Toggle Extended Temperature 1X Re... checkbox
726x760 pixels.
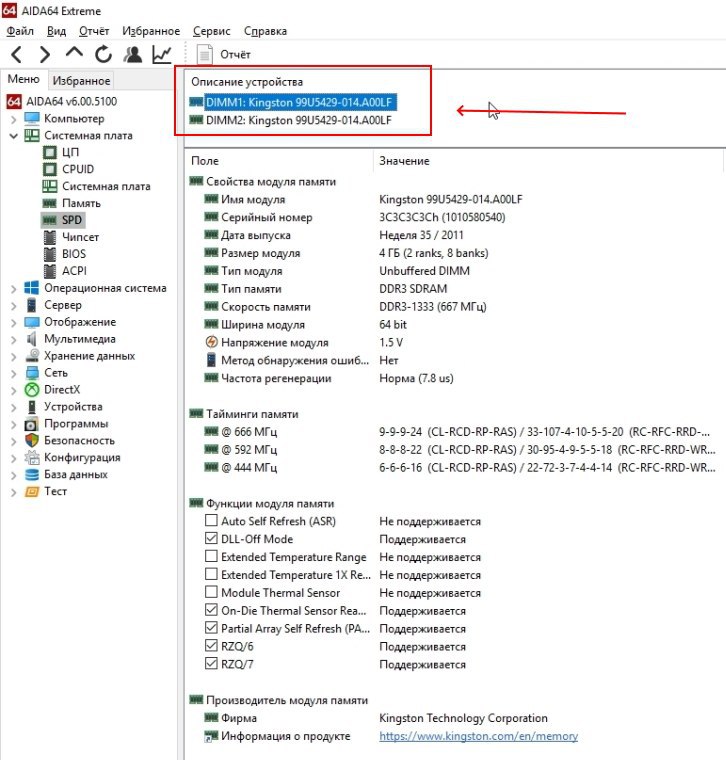[211, 574]
